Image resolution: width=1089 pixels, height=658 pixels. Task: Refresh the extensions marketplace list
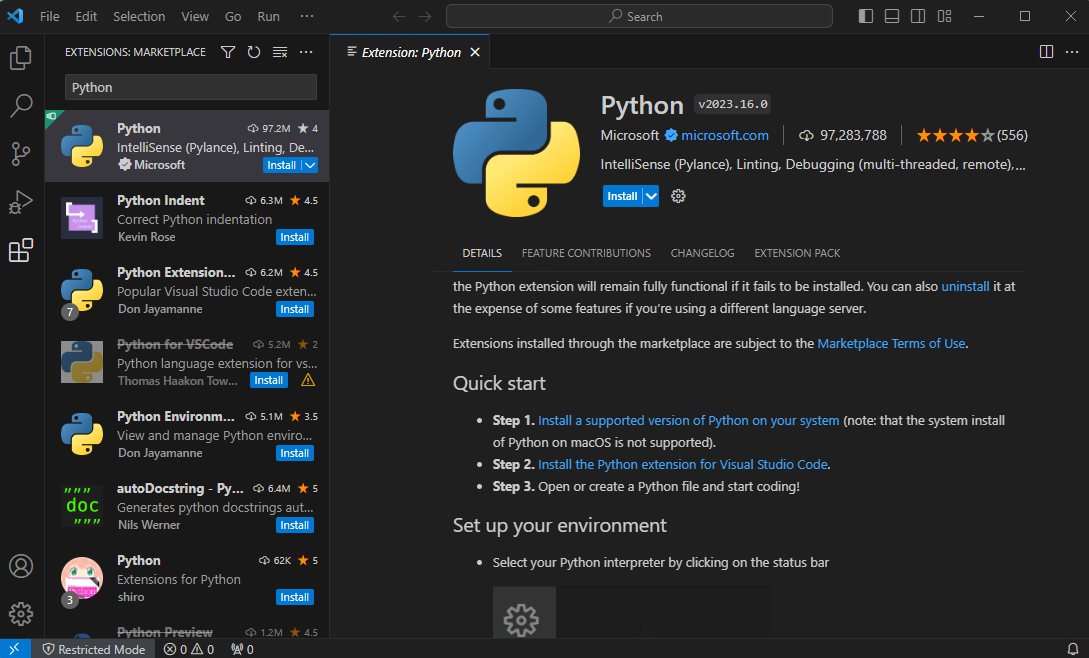tap(255, 51)
